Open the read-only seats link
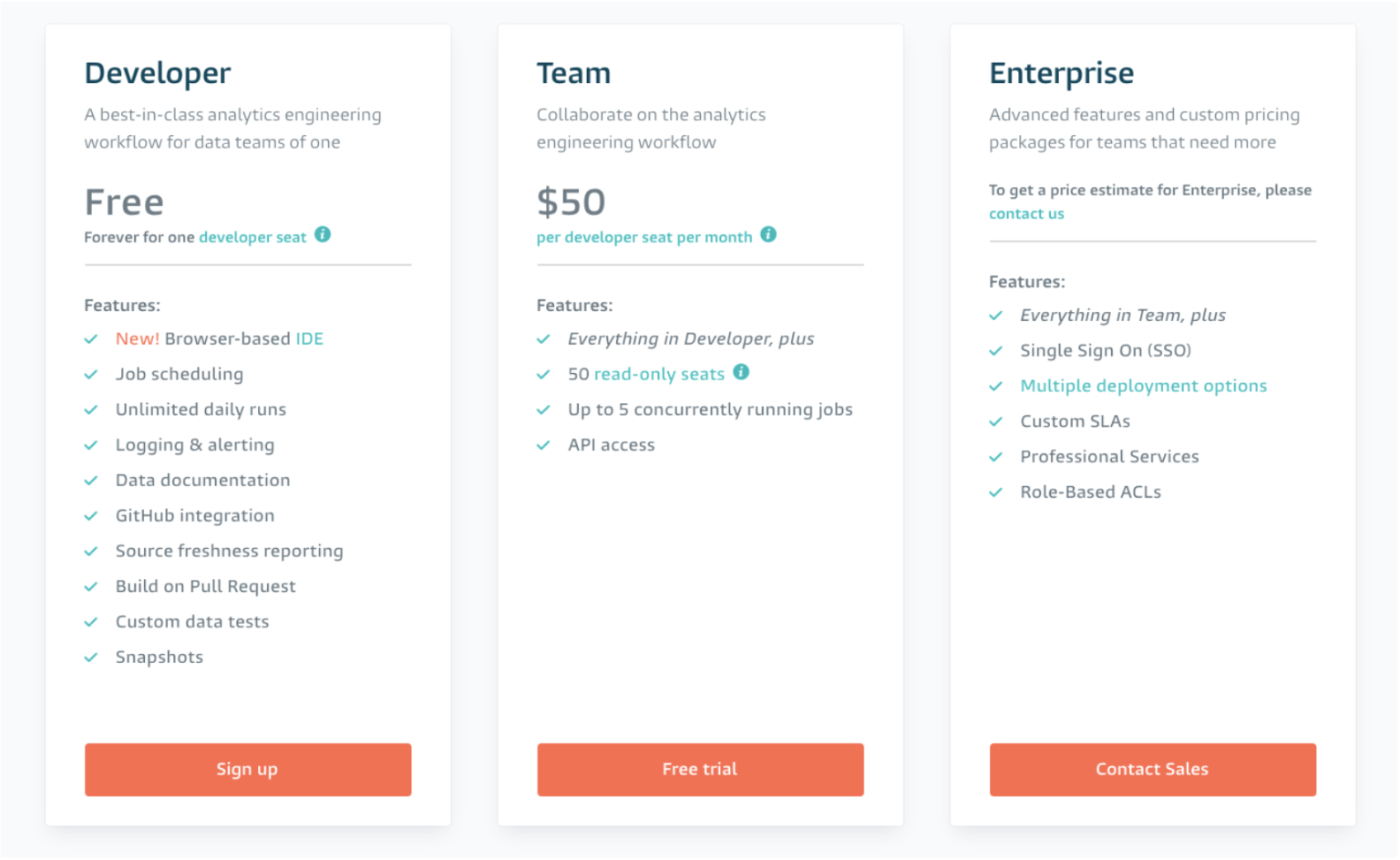This screenshot has height=860, width=1400. [659, 374]
